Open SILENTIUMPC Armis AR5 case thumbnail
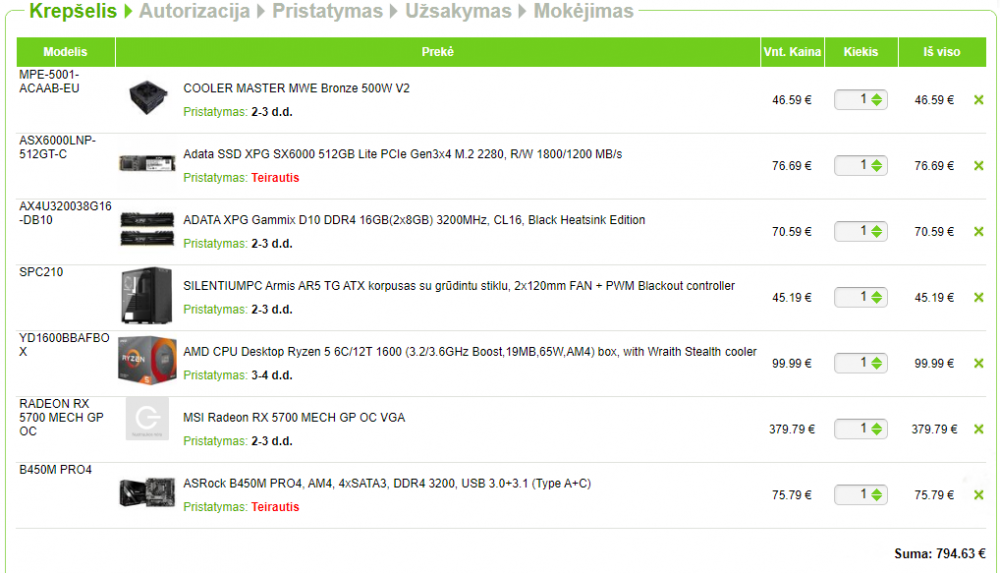The width and height of the screenshot is (1000, 573). [x=147, y=295]
